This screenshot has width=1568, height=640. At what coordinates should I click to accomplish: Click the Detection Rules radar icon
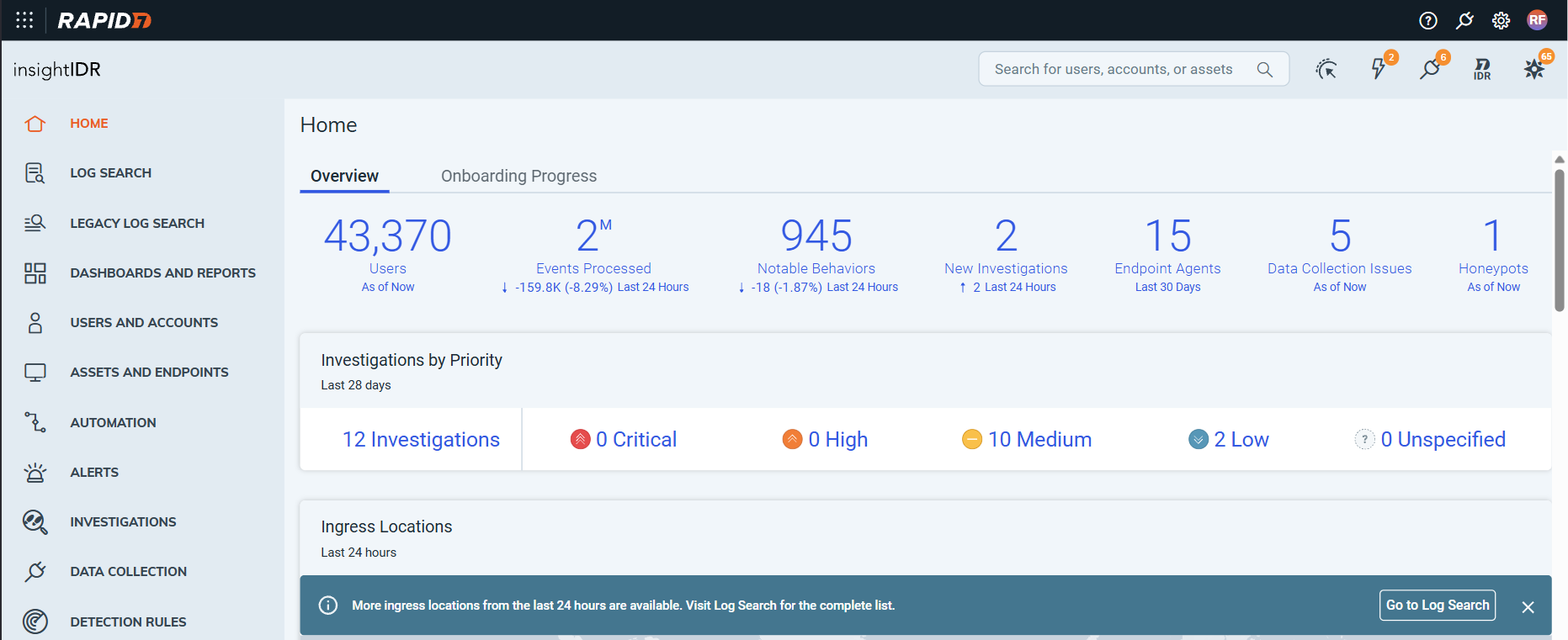35,621
